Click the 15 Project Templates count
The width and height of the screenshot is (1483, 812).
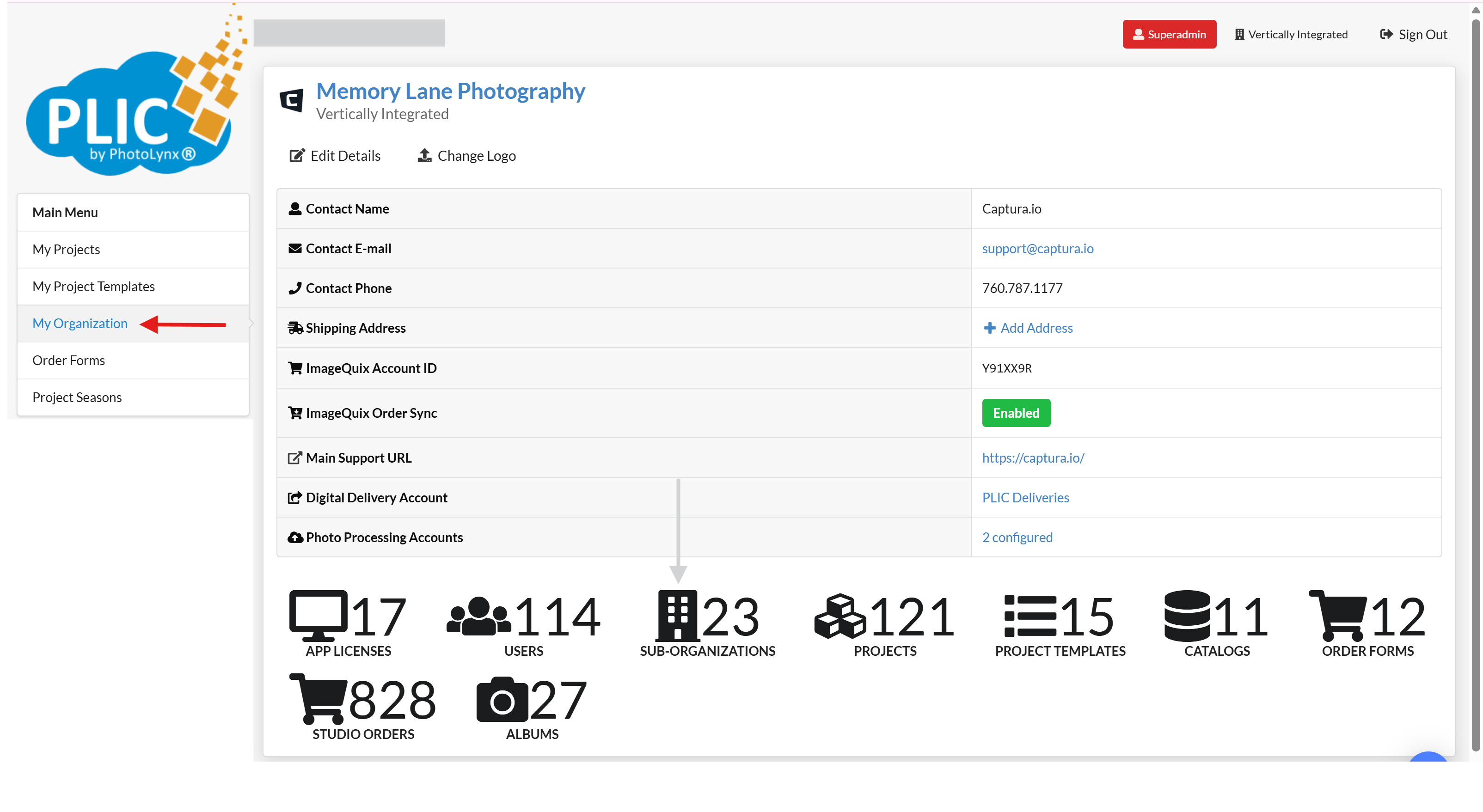click(1086, 617)
